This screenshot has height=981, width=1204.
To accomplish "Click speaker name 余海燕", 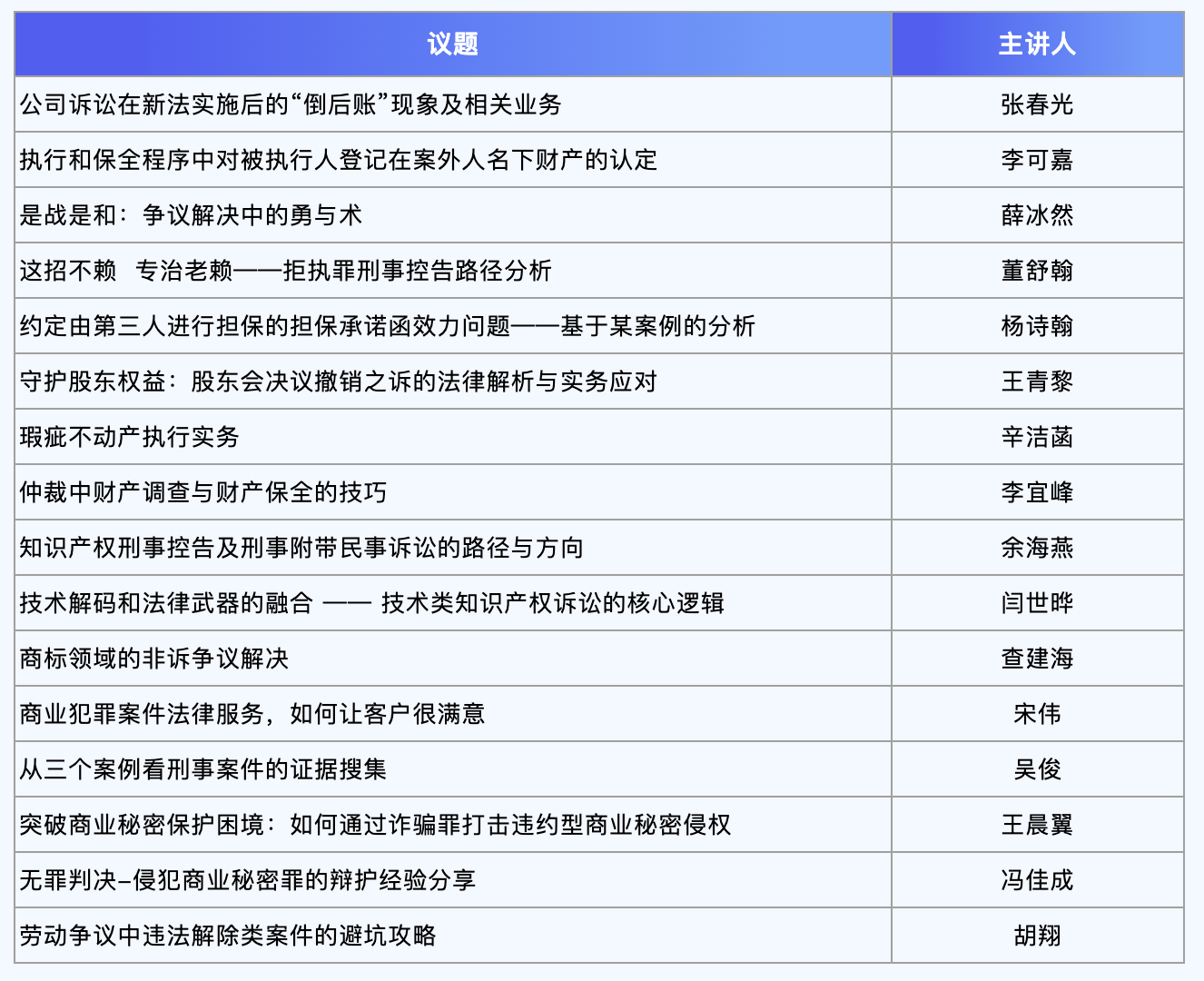I will pyautogui.click(x=1037, y=548).
